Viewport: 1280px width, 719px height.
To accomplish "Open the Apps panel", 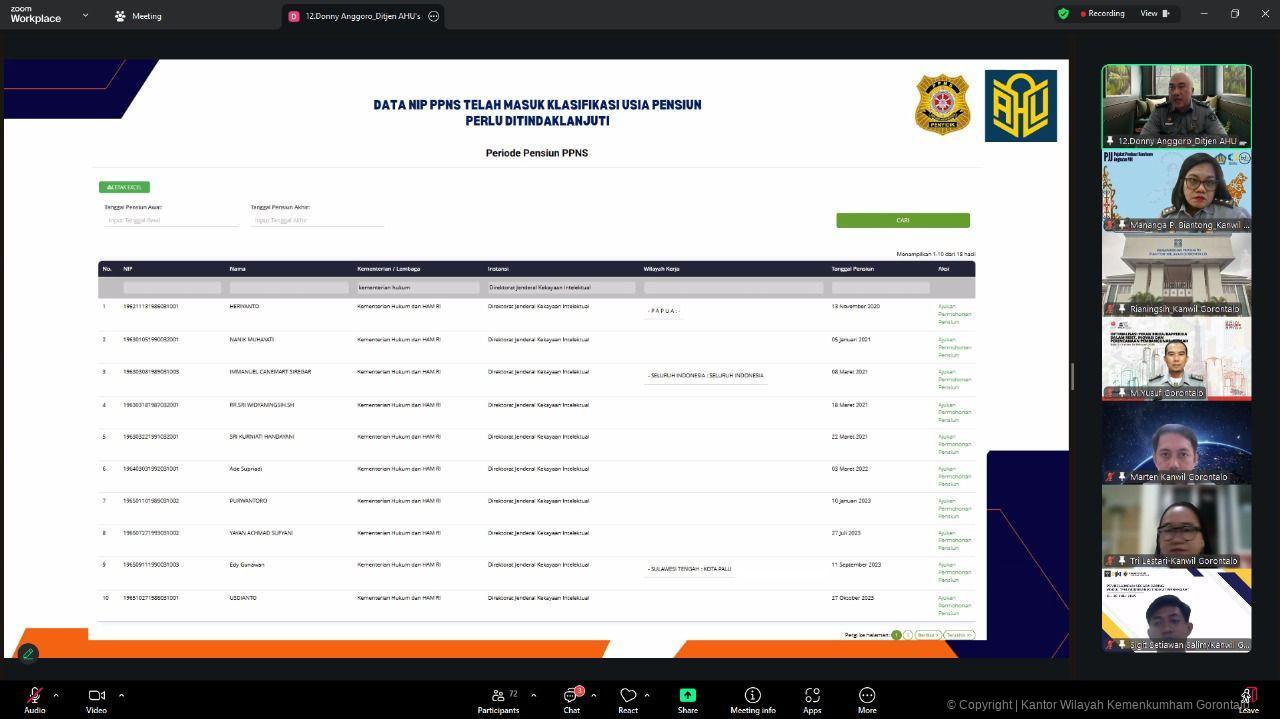I will pyautogui.click(x=812, y=696).
